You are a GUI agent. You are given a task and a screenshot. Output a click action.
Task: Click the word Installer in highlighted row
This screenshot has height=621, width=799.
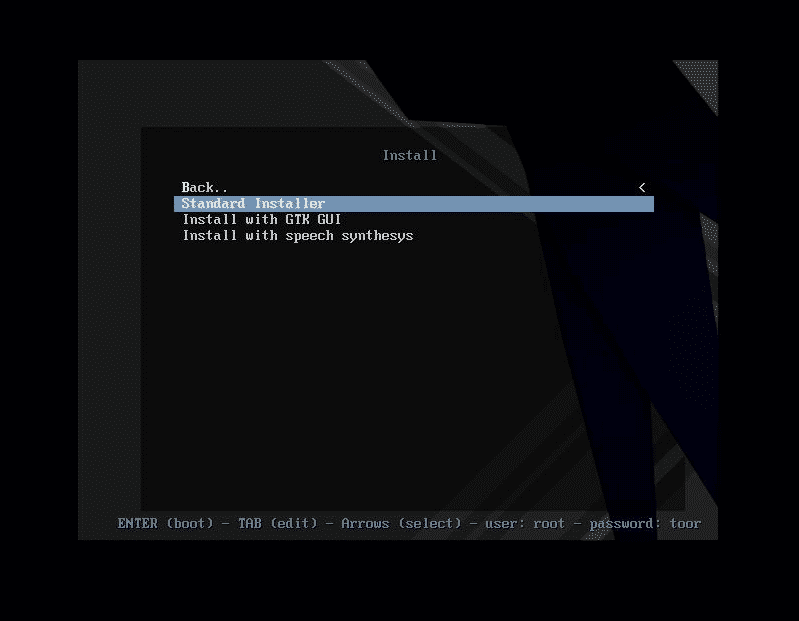point(289,204)
